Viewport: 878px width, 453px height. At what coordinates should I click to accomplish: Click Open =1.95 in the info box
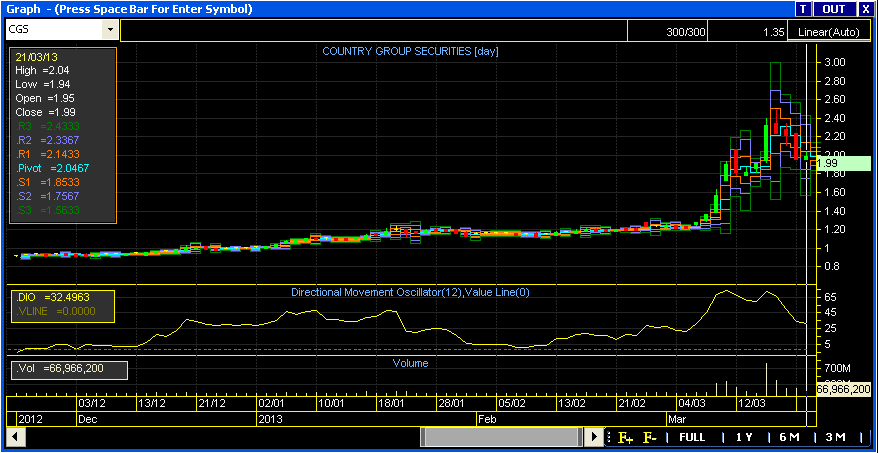(45, 98)
